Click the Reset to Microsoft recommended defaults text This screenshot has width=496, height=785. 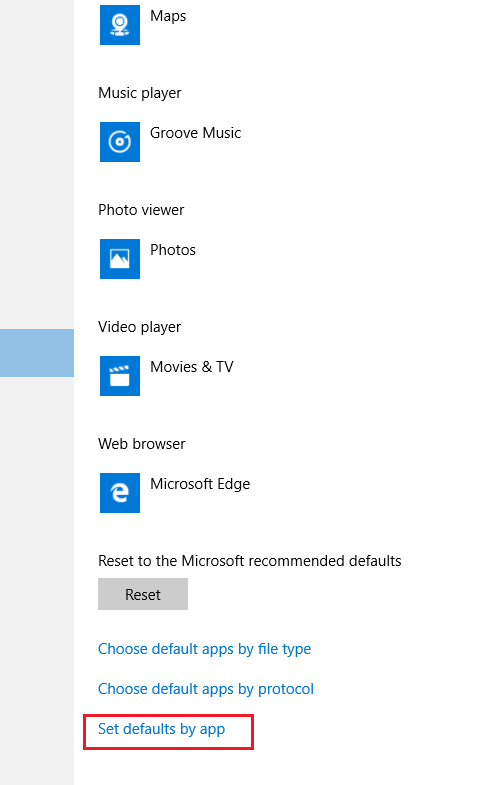pos(250,561)
